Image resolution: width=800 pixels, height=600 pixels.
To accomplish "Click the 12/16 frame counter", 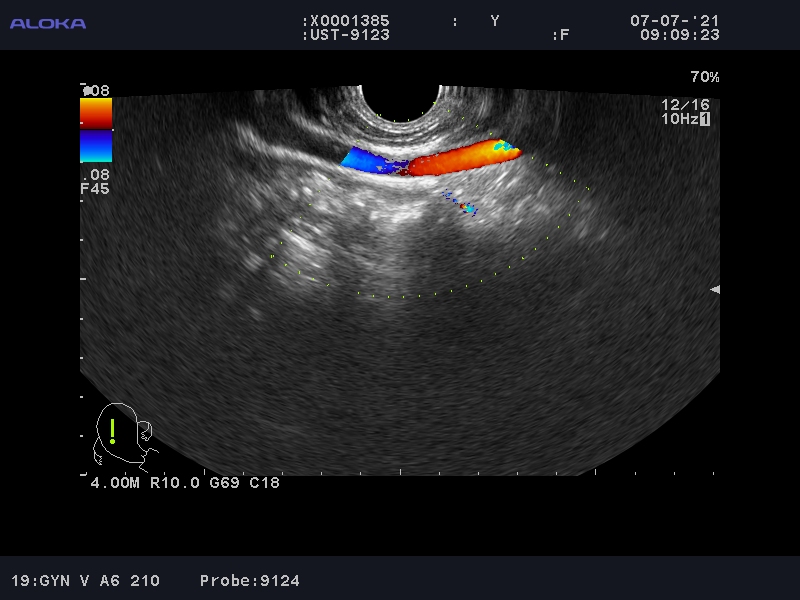I will click(685, 105).
